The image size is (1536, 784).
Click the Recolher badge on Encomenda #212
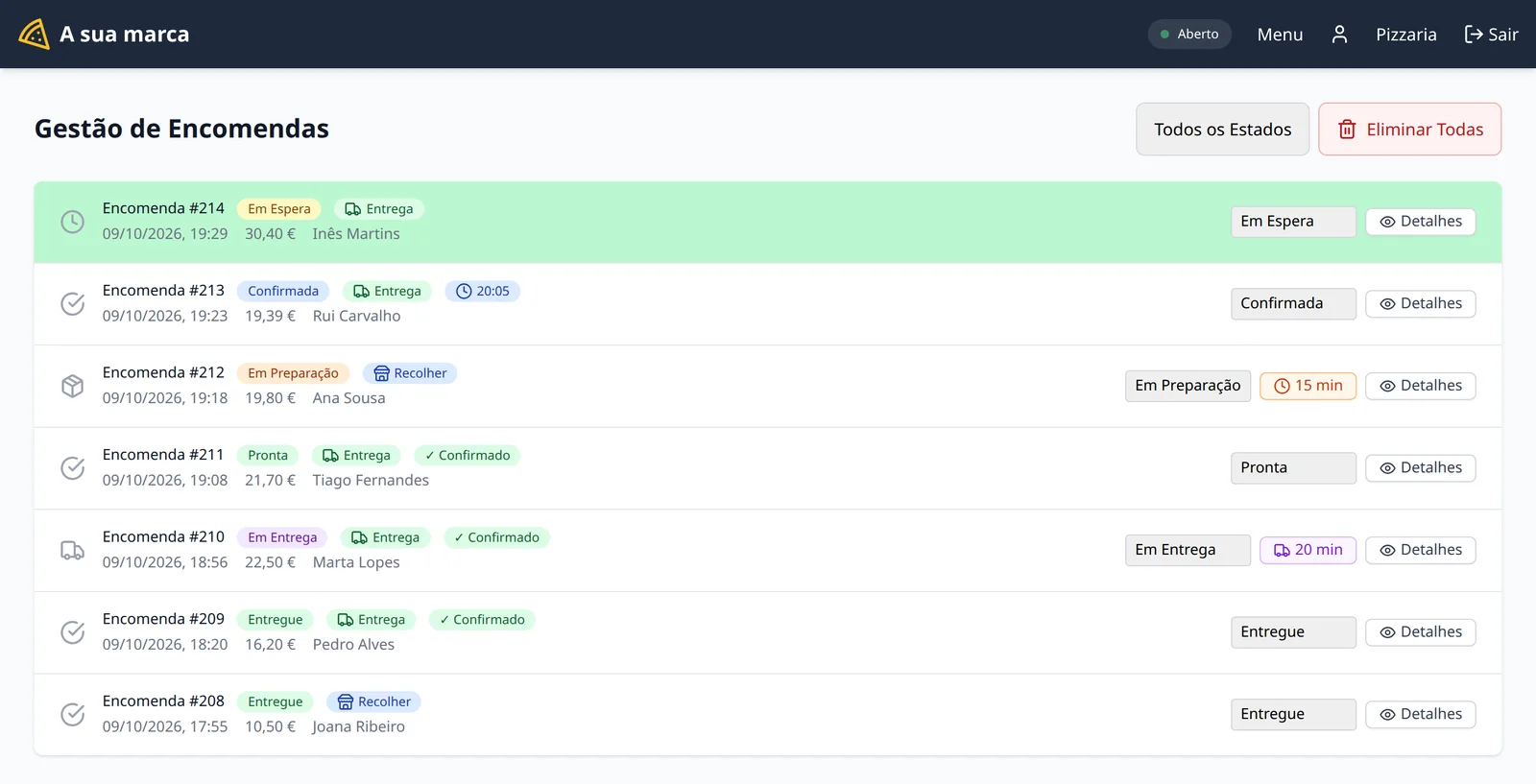[410, 373]
